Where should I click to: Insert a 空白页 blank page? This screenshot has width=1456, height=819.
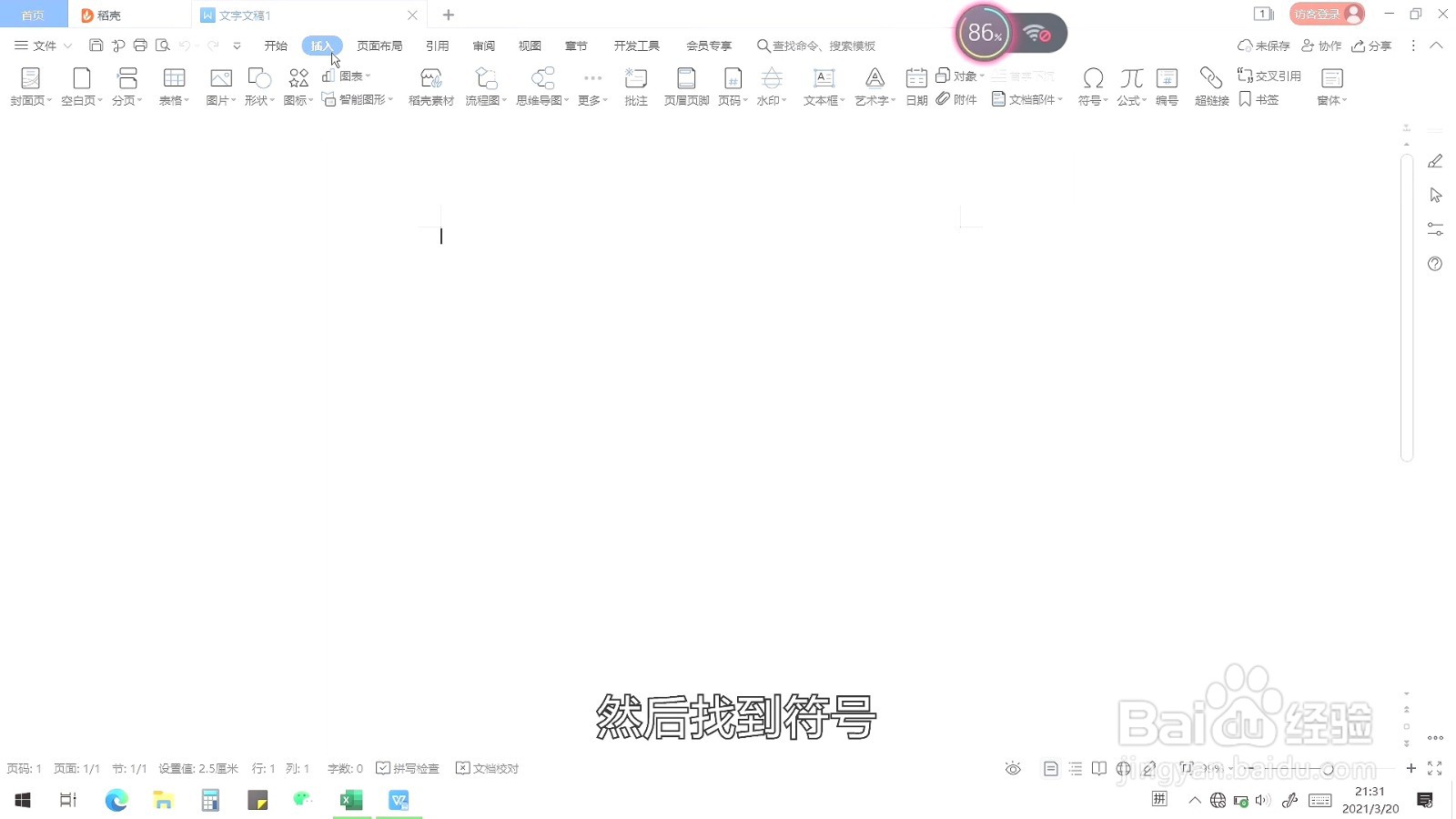click(x=82, y=86)
